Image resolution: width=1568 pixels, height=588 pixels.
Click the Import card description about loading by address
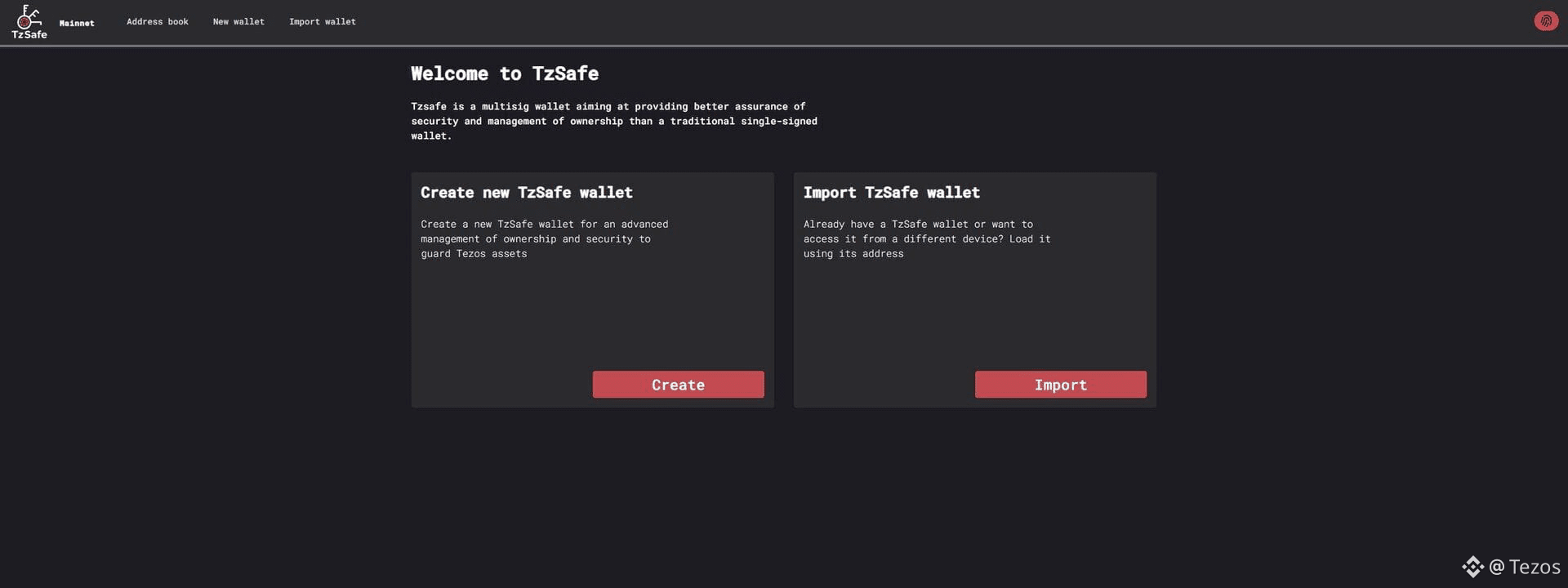click(x=927, y=238)
